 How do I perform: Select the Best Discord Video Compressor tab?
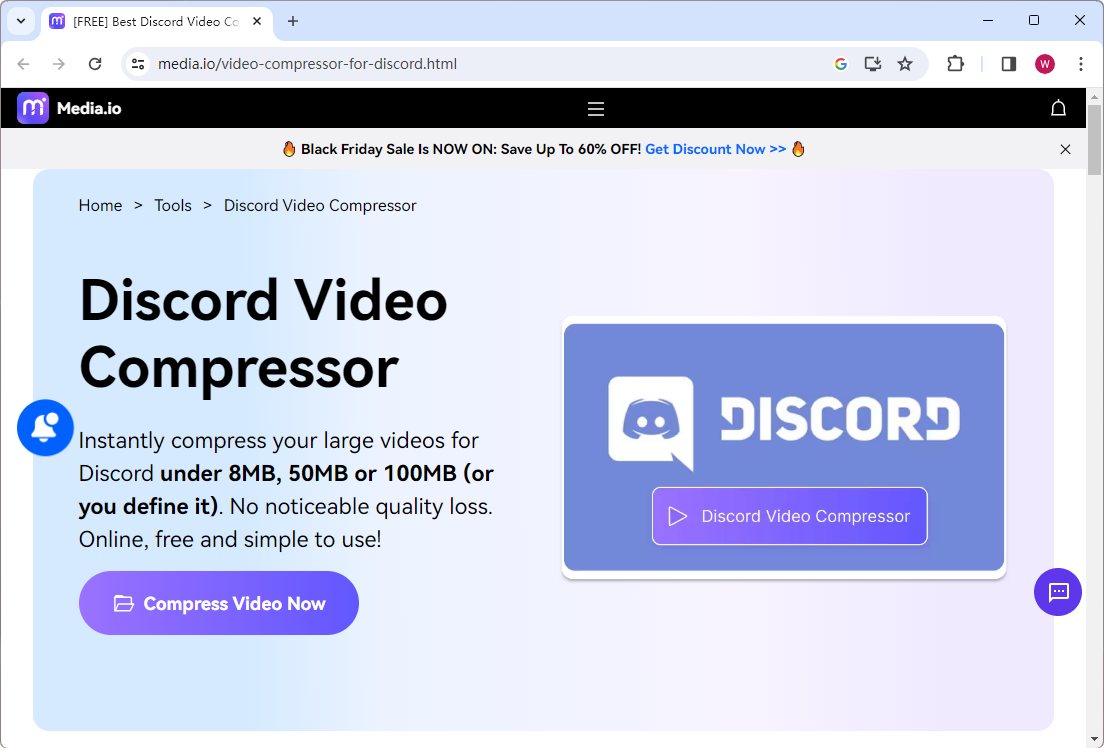pos(156,22)
